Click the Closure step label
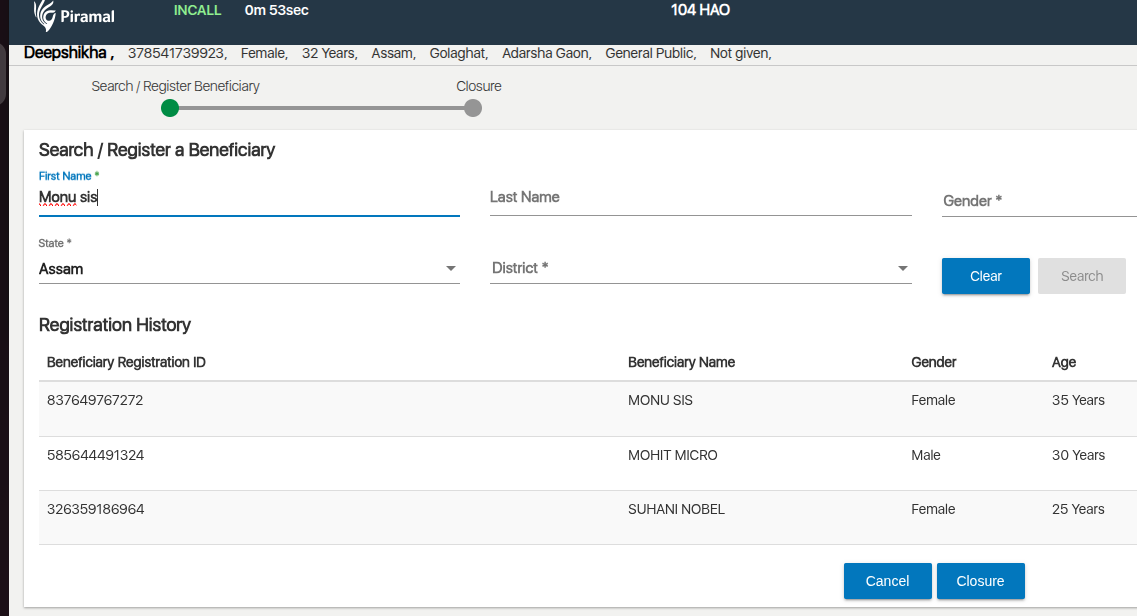Image resolution: width=1137 pixels, height=616 pixels. [x=479, y=86]
